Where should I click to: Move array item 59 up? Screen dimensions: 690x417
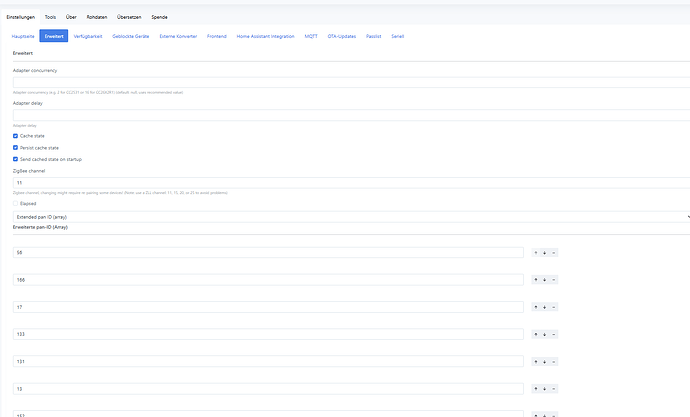click(535, 252)
